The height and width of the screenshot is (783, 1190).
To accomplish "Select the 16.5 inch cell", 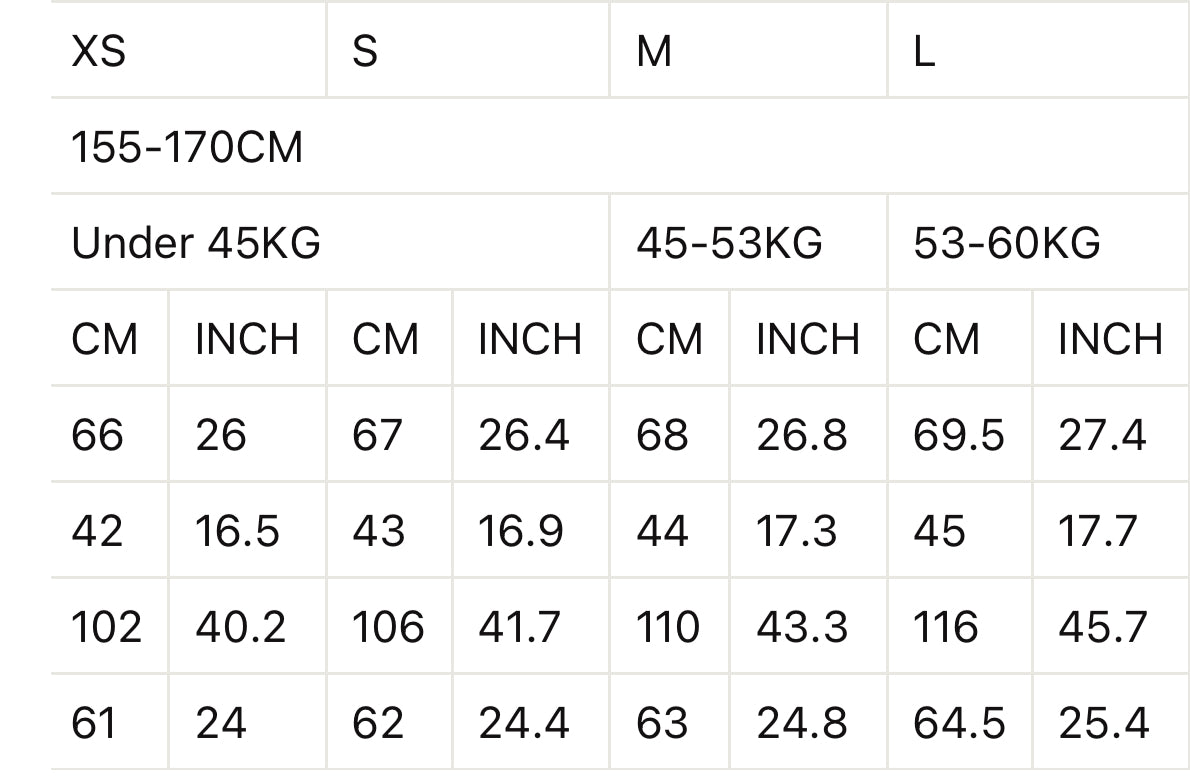I will 237,531.
